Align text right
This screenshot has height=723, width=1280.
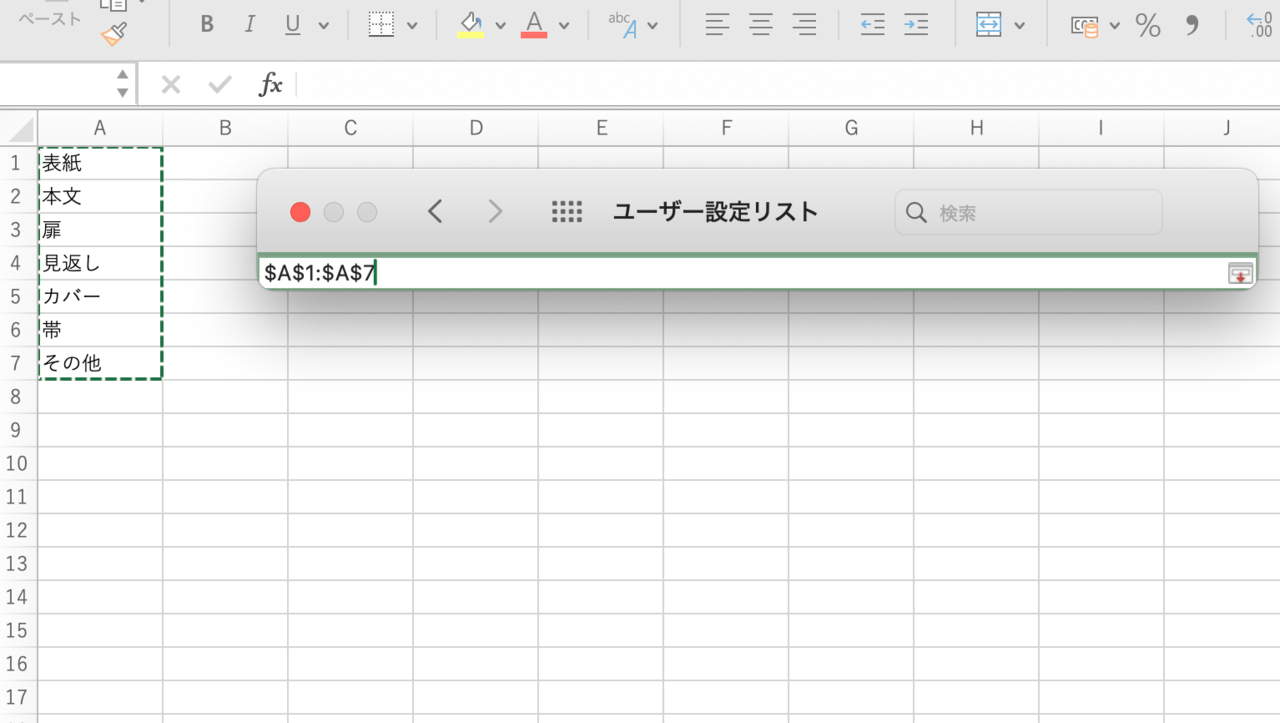click(x=804, y=25)
